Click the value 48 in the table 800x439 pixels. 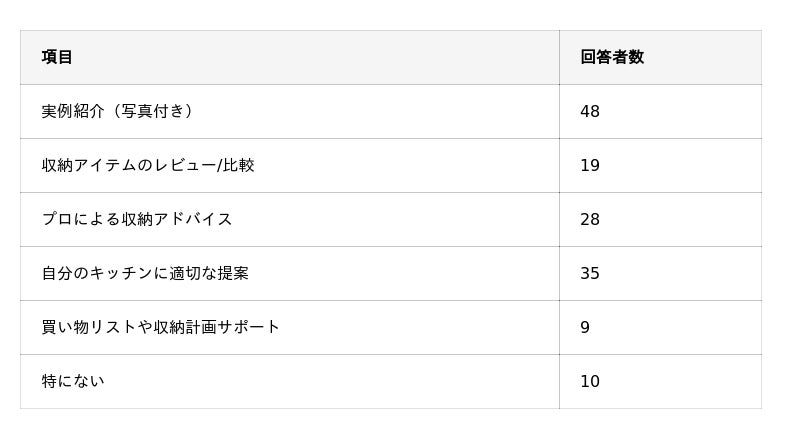coord(590,111)
